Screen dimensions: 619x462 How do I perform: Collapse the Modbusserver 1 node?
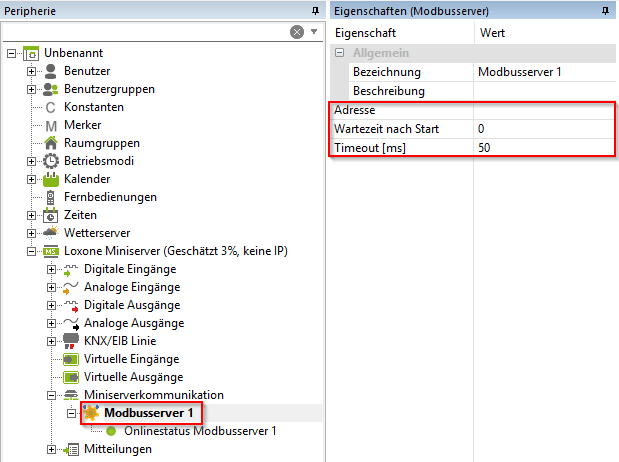(x=71, y=413)
